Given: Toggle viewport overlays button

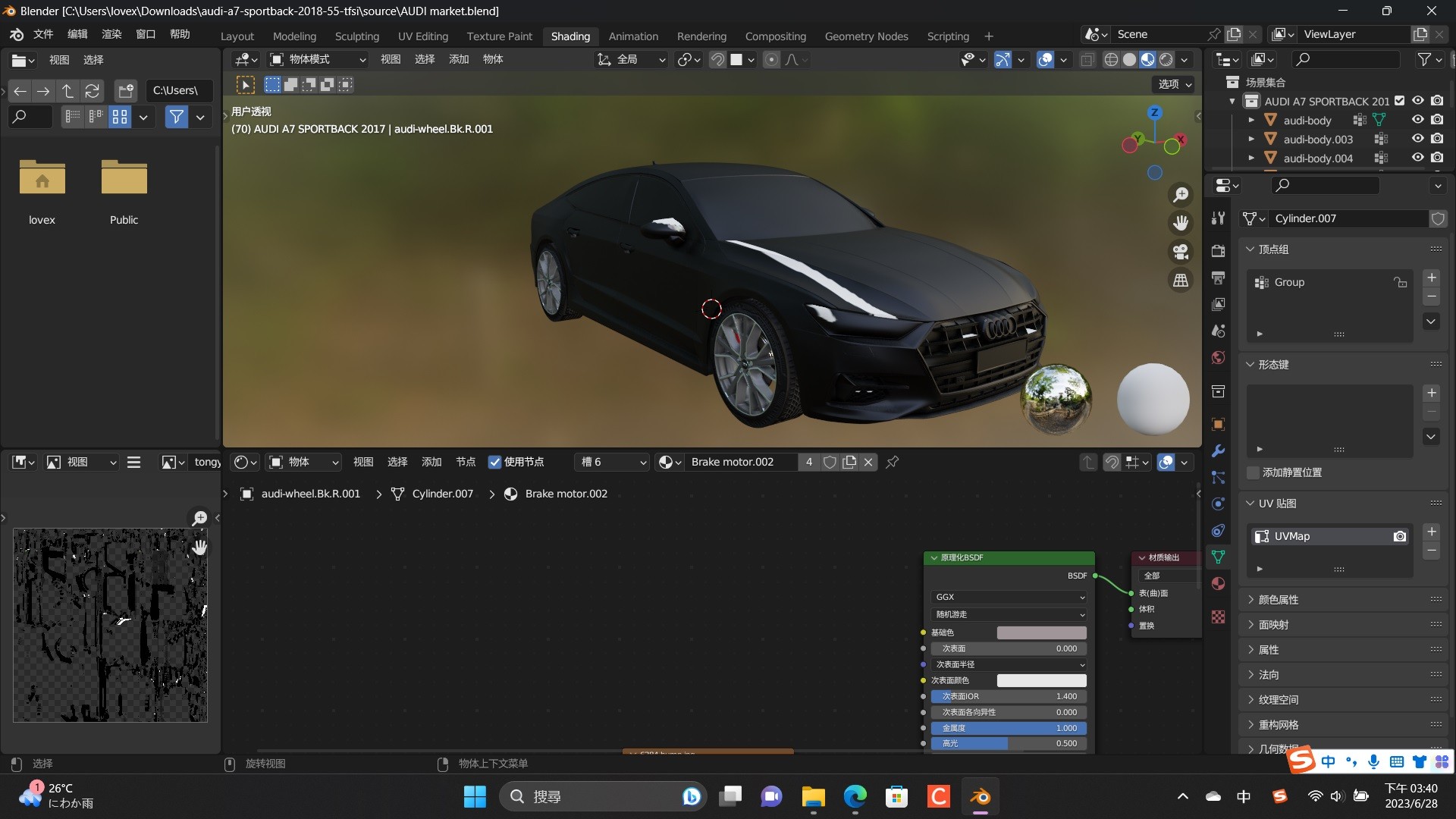Looking at the screenshot, I should point(1045,60).
